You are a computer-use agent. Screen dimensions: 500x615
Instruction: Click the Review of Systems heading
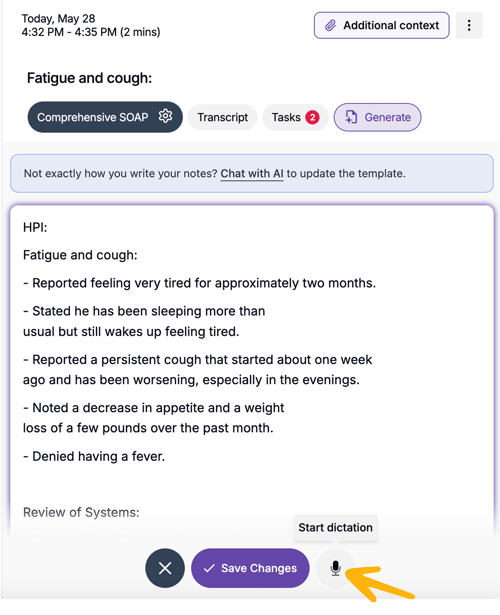coord(81,512)
